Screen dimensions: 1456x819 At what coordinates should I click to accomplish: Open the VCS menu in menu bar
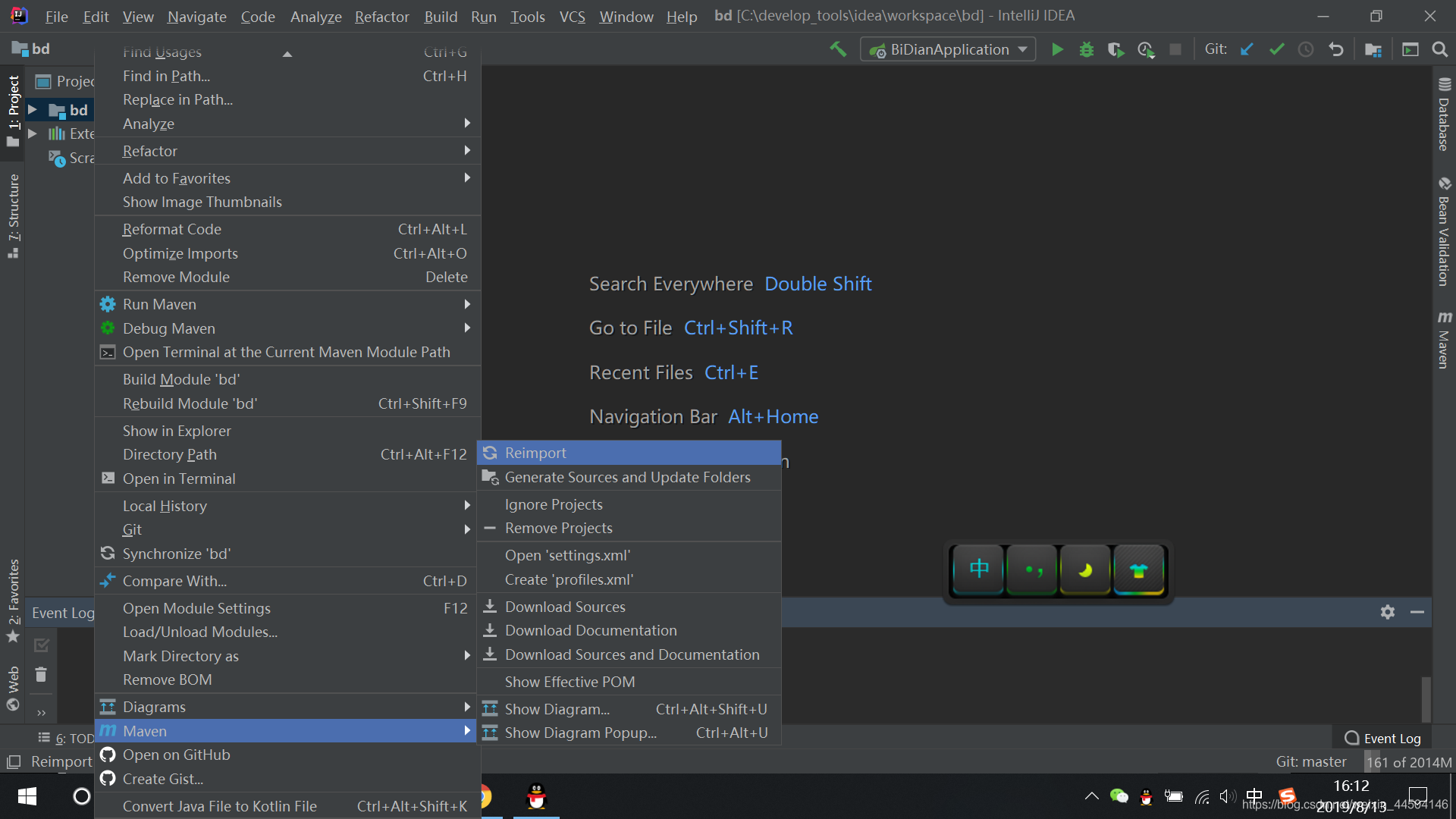click(x=573, y=16)
